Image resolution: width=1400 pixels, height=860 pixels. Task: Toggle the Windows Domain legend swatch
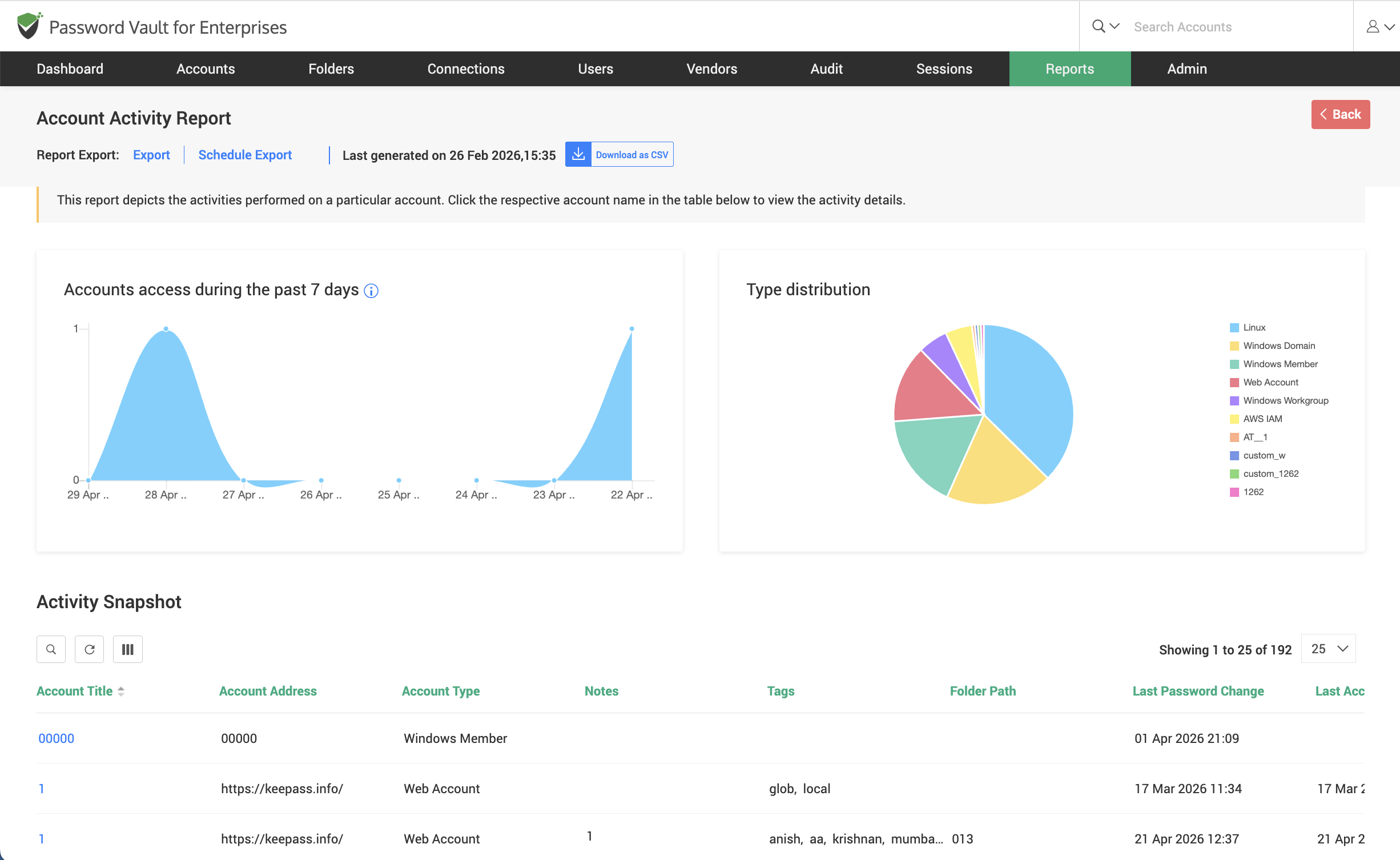pyautogui.click(x=1234, y=346)
